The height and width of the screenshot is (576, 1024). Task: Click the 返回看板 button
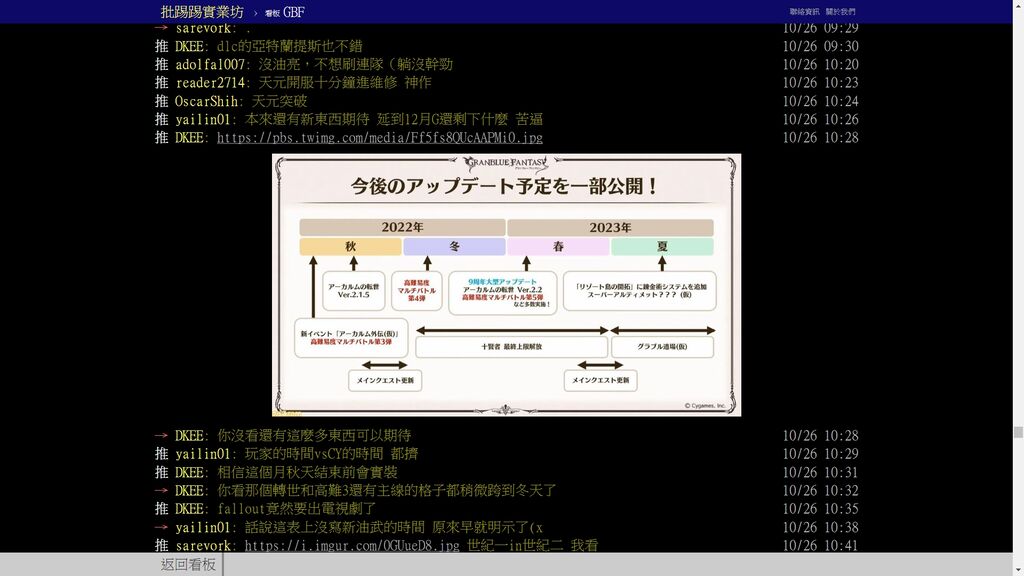click(x=188, y=565)
